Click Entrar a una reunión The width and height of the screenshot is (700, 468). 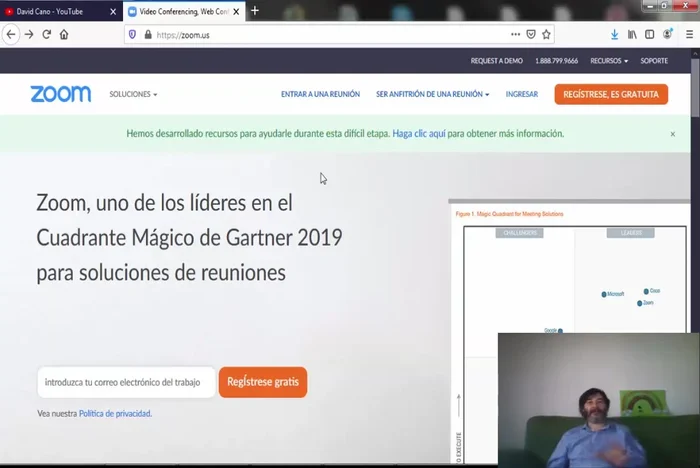click(320, 94)
